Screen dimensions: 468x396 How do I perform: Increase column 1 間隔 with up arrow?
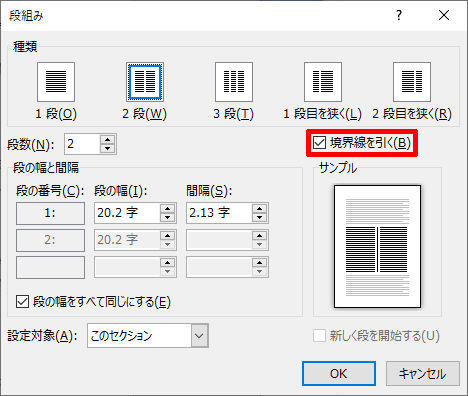click(x=260, y=209)
